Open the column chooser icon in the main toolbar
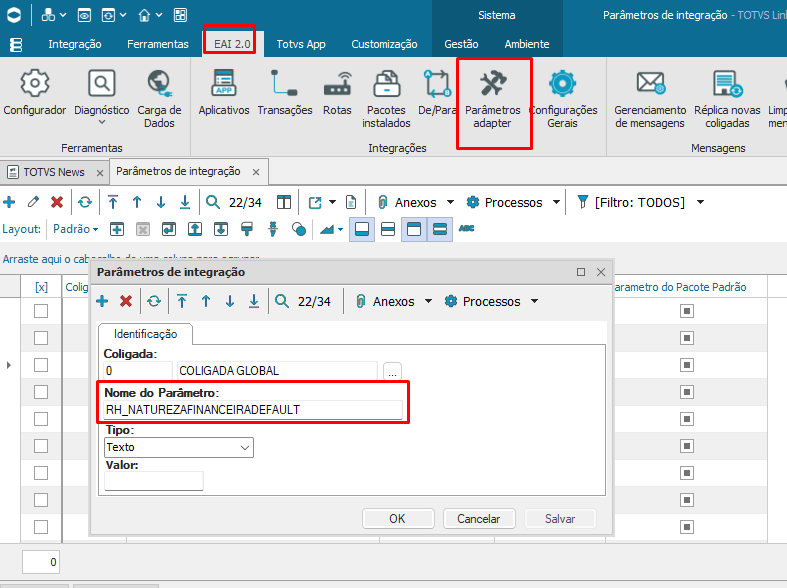This screenshot has width=787, height=588. click(284, 202)
